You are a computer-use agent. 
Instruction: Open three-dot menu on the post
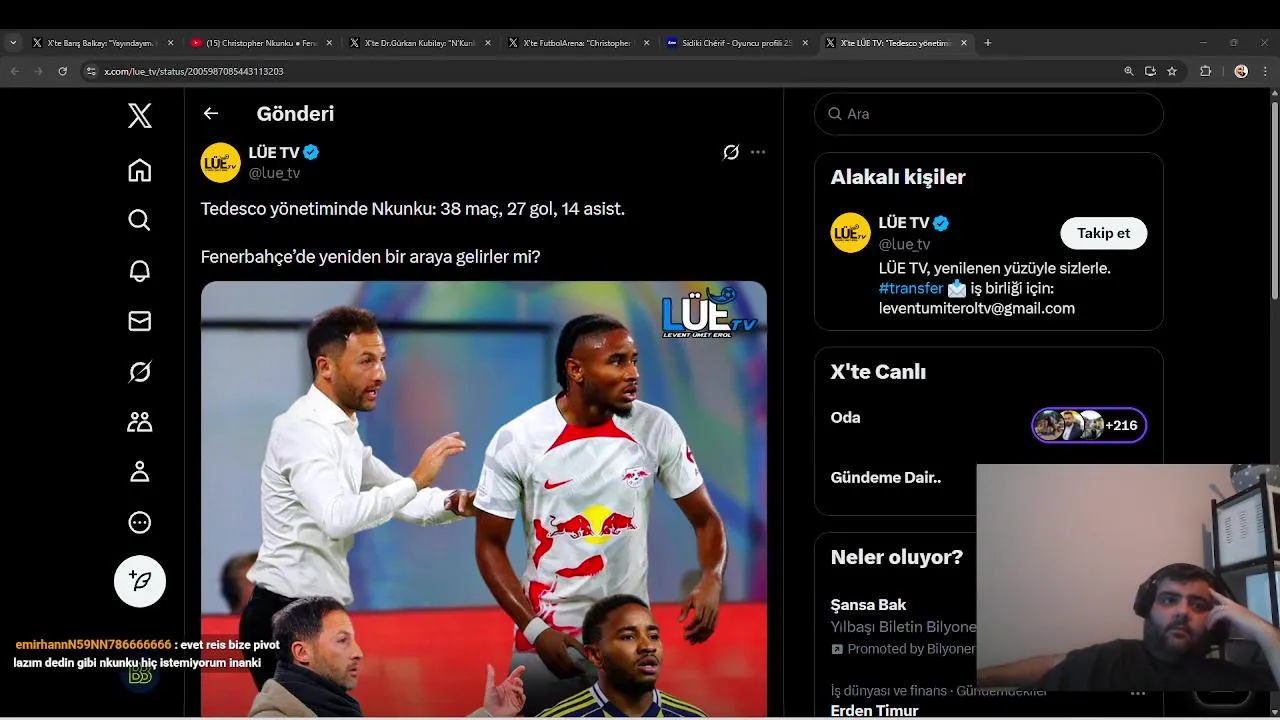[758, 152]
